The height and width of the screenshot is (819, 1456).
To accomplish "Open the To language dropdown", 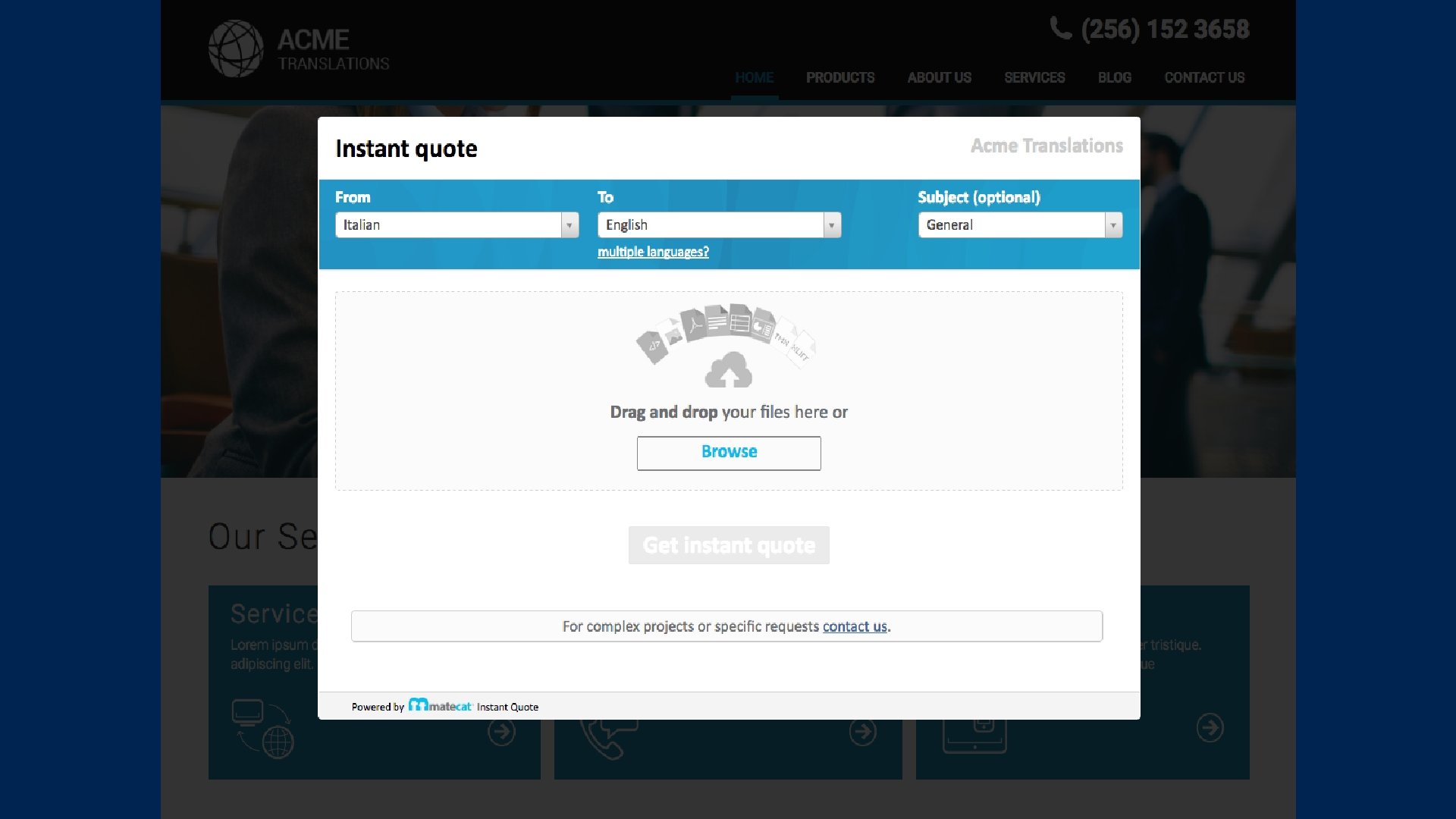I will click(x=719, y=225).
